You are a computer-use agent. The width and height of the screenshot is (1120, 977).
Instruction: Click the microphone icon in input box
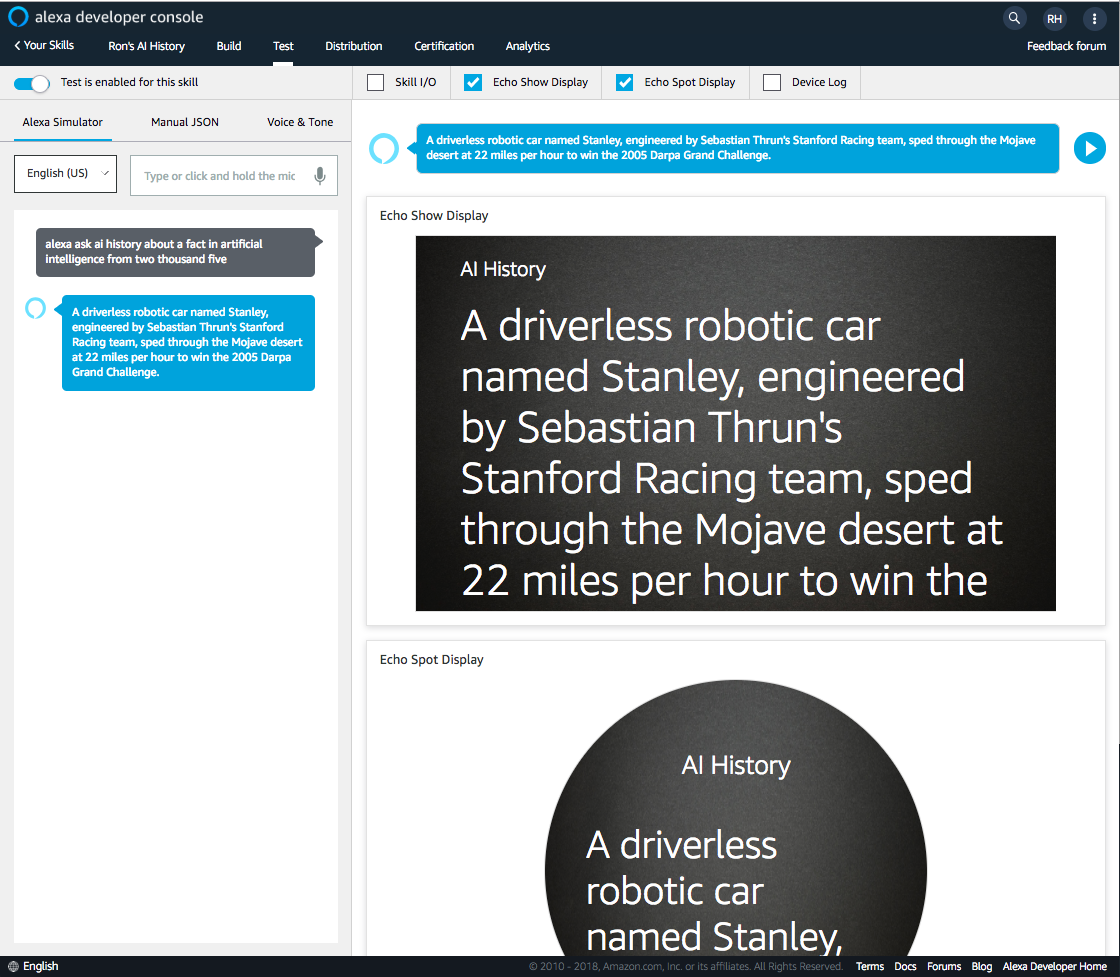(x=320, y=176)
